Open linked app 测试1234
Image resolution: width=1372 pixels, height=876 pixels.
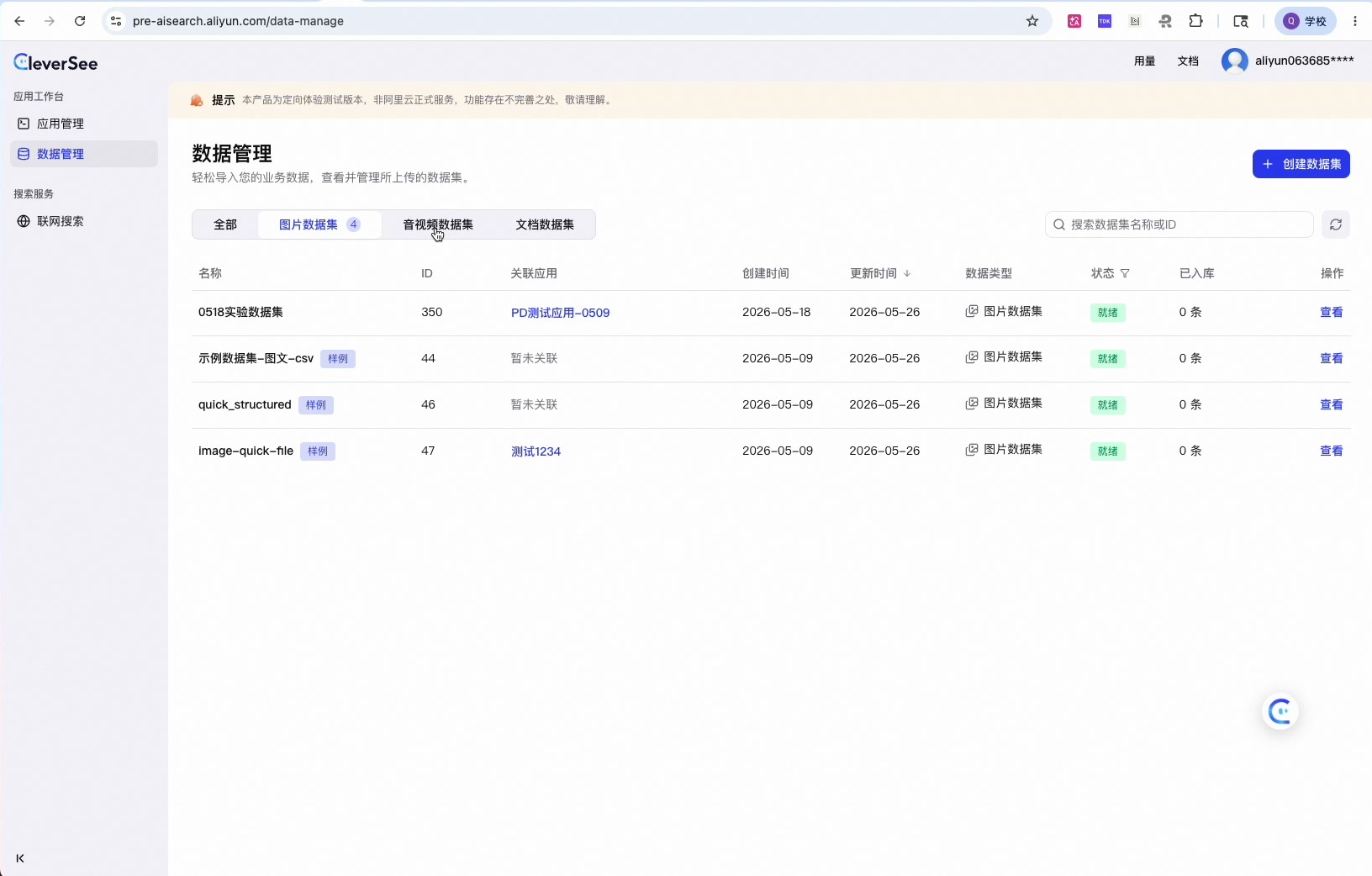(536, 451)
